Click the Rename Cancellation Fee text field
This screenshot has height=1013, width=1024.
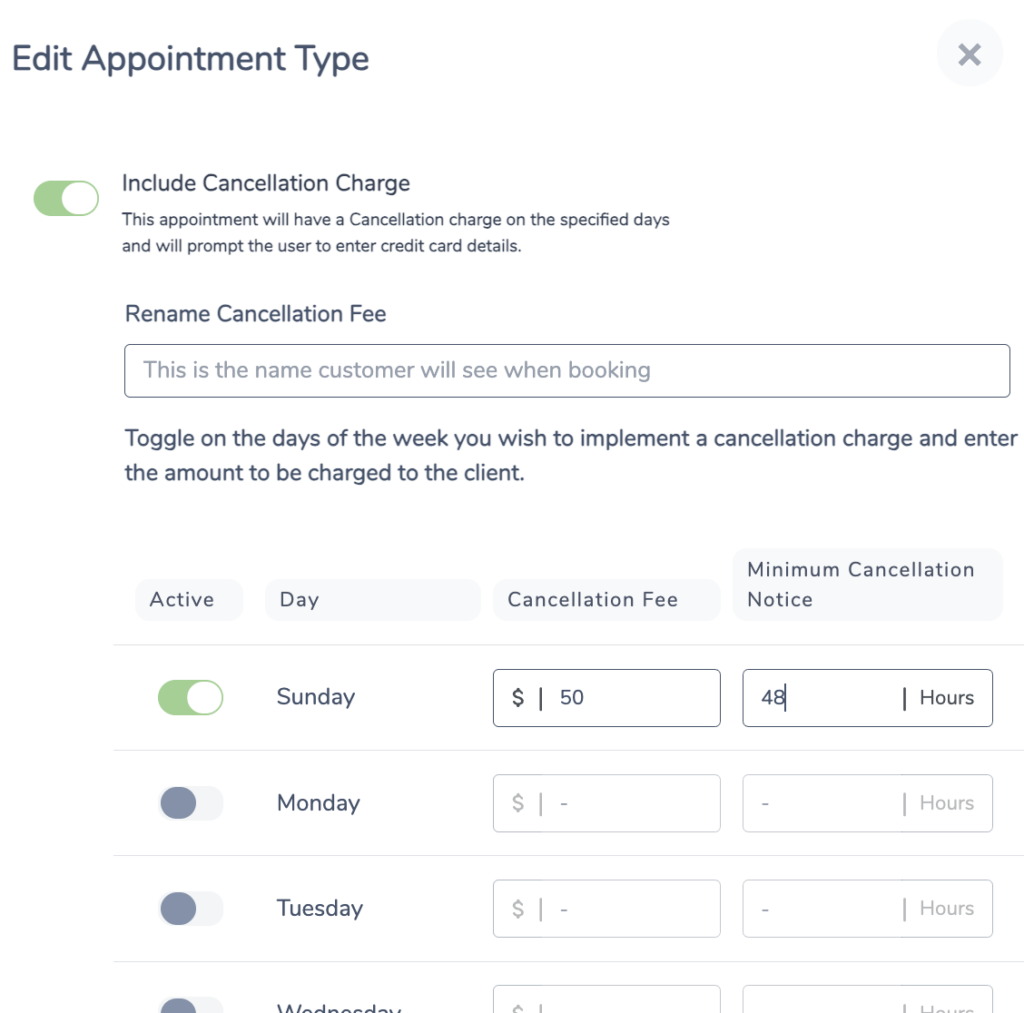pos(567,370)
